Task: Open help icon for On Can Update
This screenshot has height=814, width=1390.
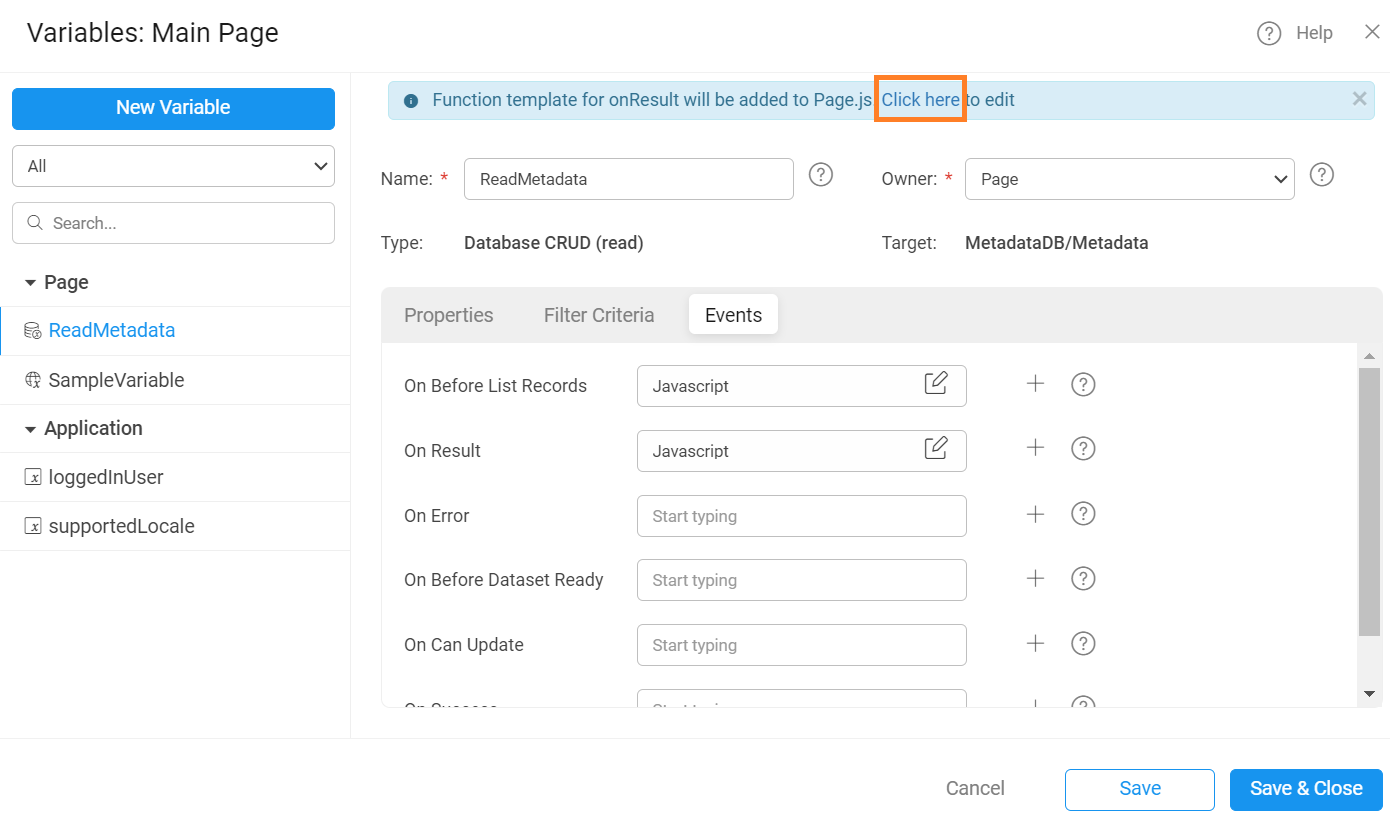Action: [x=1083, y=644]
